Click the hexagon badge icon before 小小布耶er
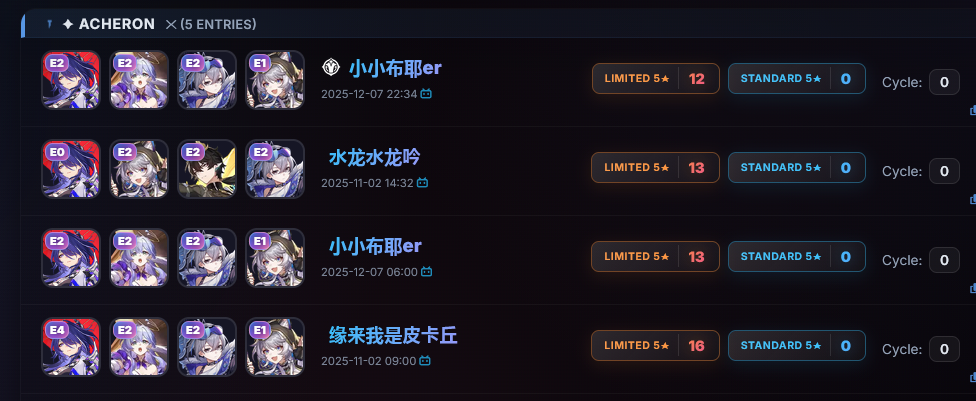Screen dimensions: 976x401 331,67
